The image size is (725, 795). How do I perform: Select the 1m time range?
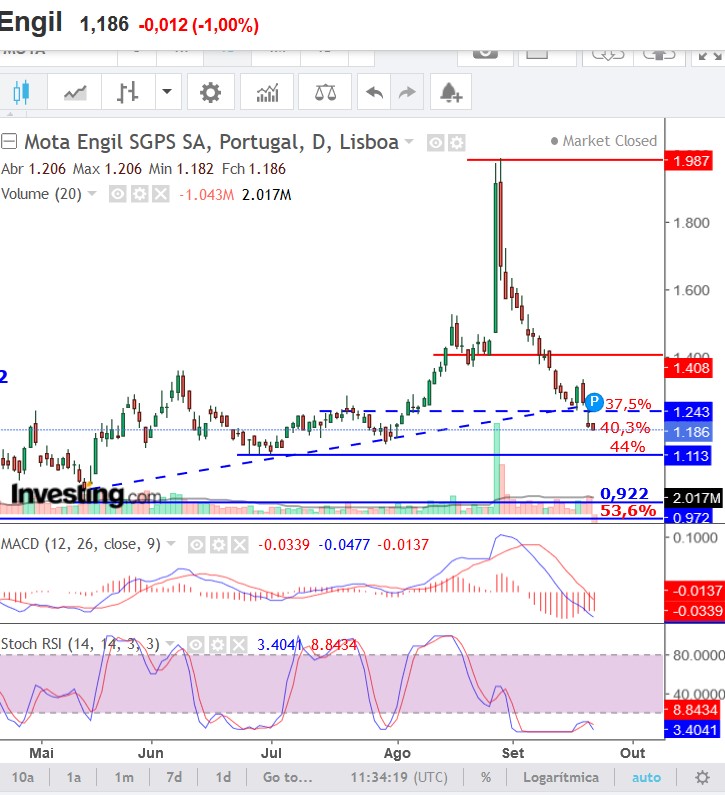coord(124,777)
